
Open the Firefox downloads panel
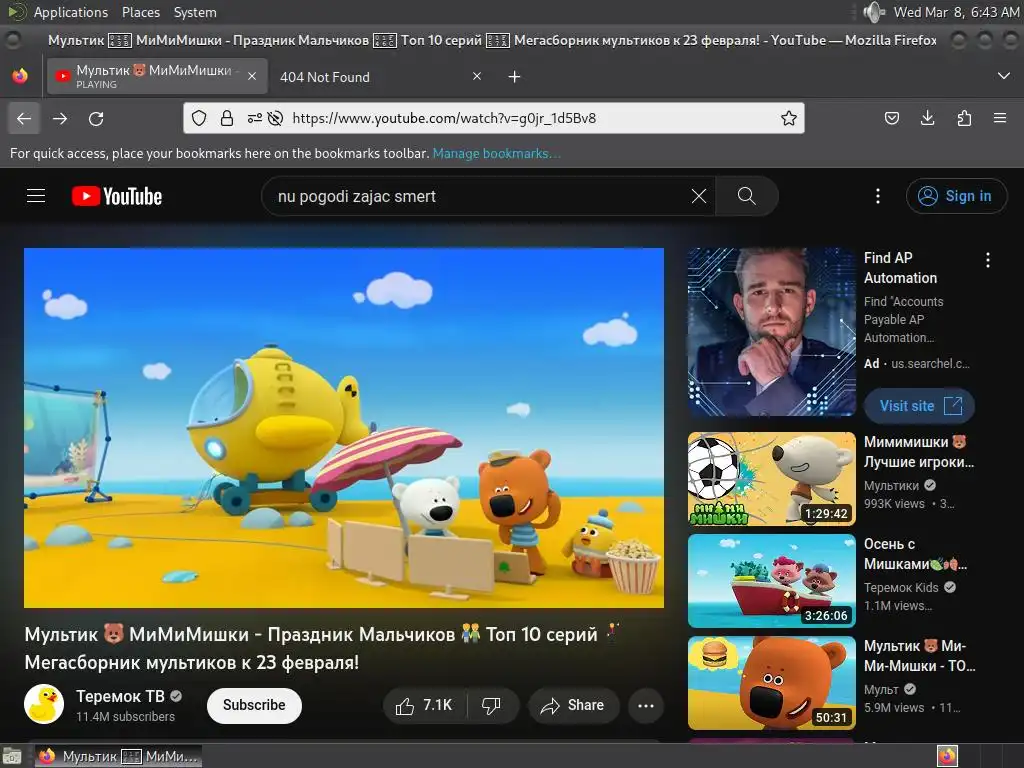927,118
